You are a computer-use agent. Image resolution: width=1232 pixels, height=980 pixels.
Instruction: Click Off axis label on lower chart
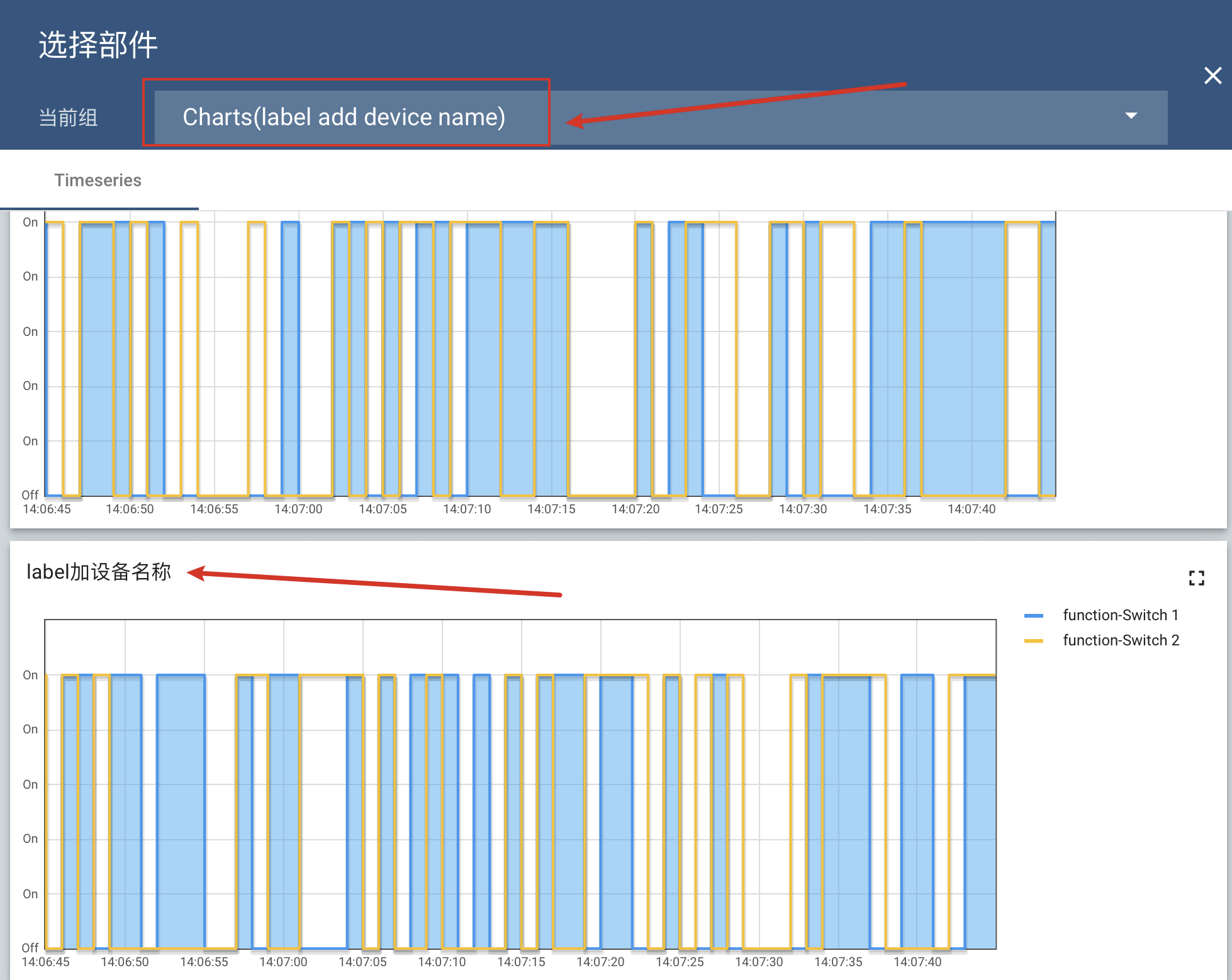point(30,947)
